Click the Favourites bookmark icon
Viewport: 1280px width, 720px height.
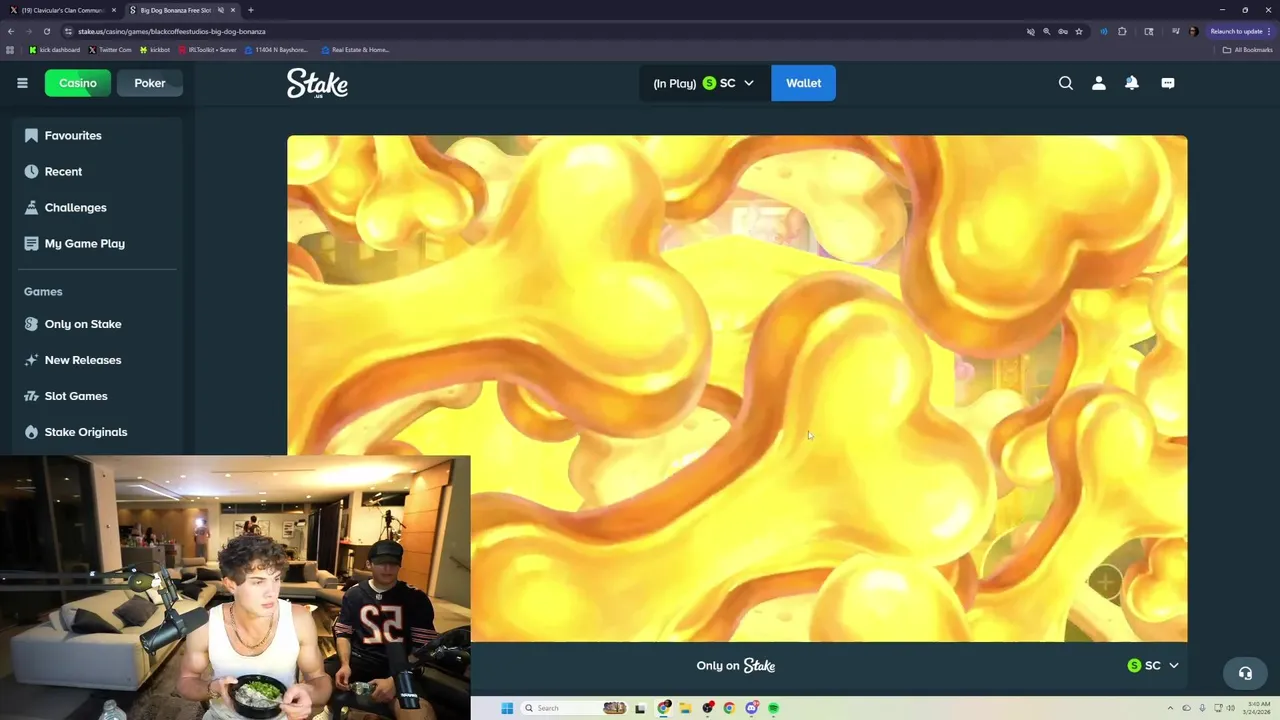(x=31, y=135)
